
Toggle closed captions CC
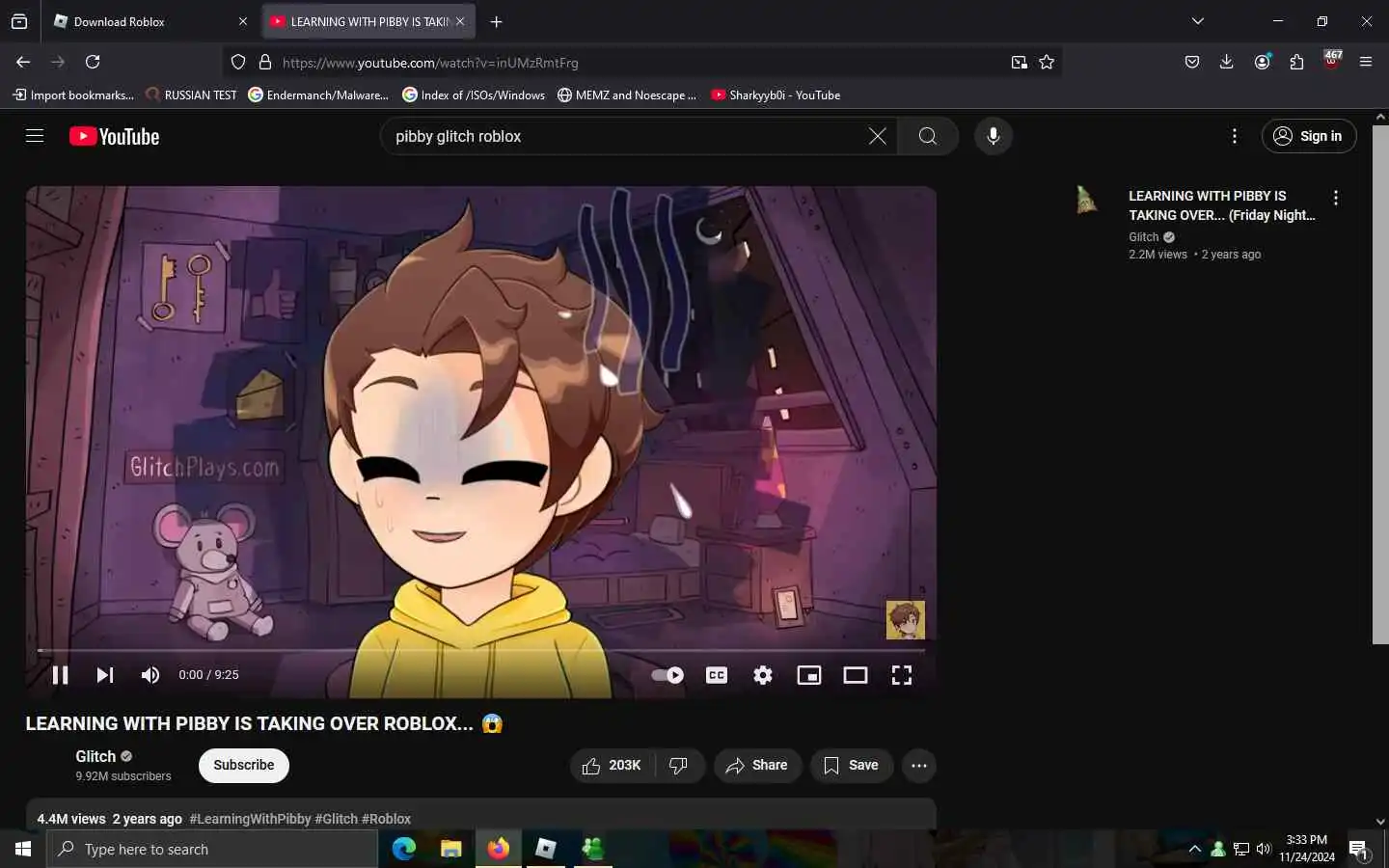point(717,675)
